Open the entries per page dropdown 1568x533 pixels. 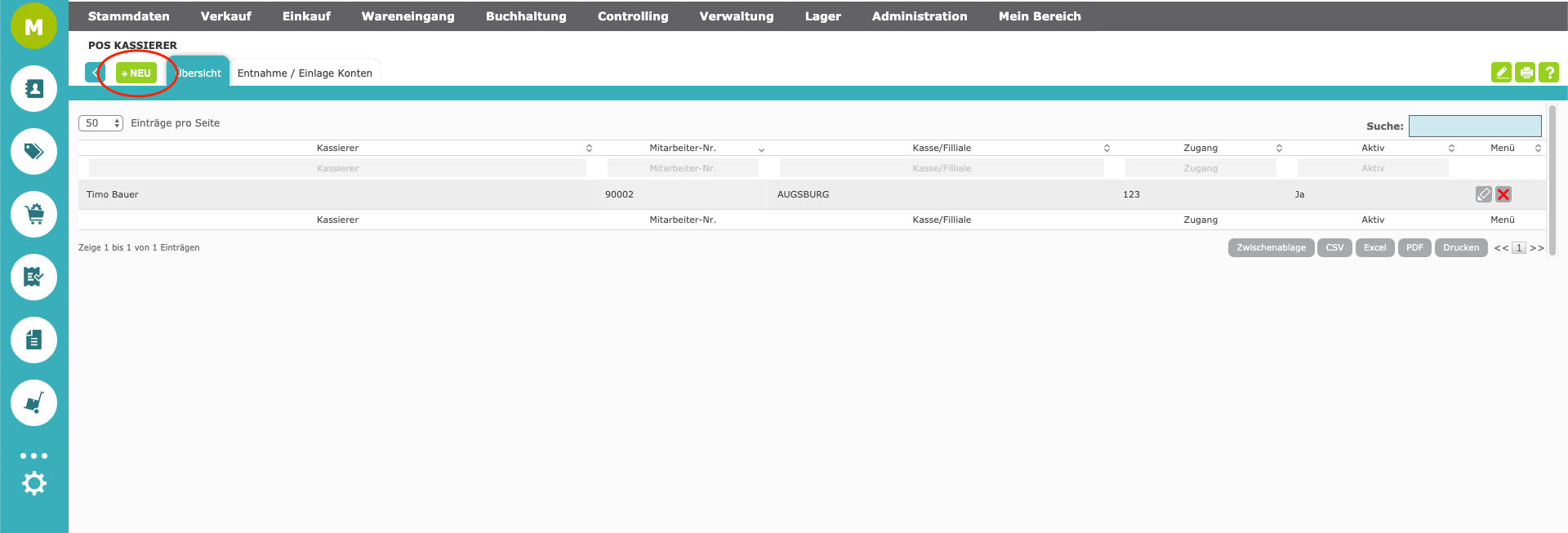tap(100, 123)
